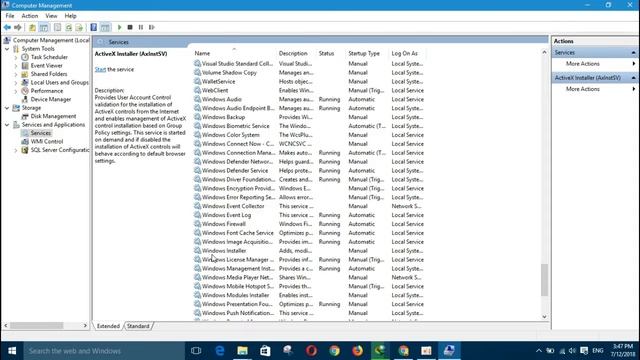Select the Windows Event Log service
Screen dimensions: 640x360
pyautogui.click(x=309, y=215)
